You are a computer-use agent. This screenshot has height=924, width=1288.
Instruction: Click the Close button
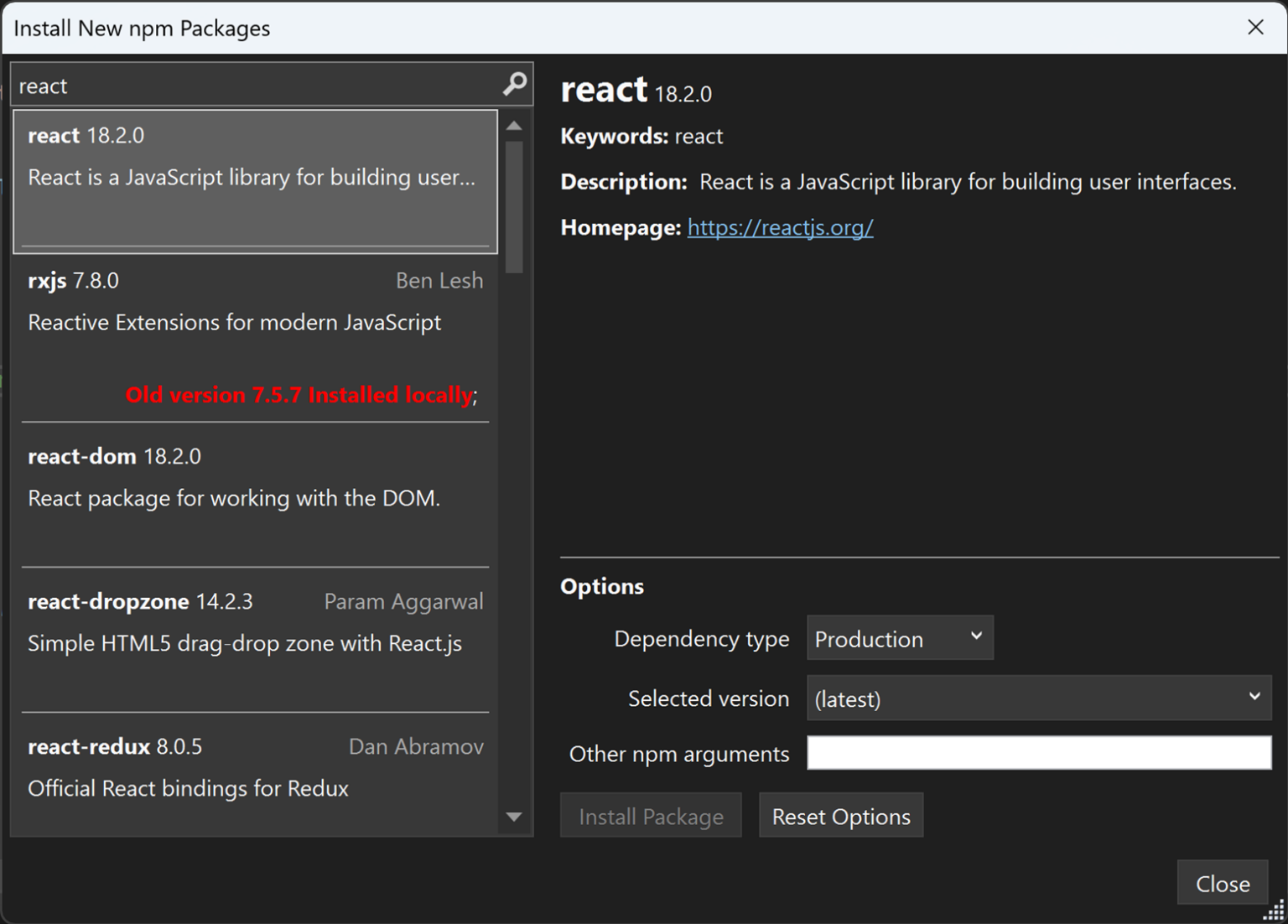(1222, 883)
